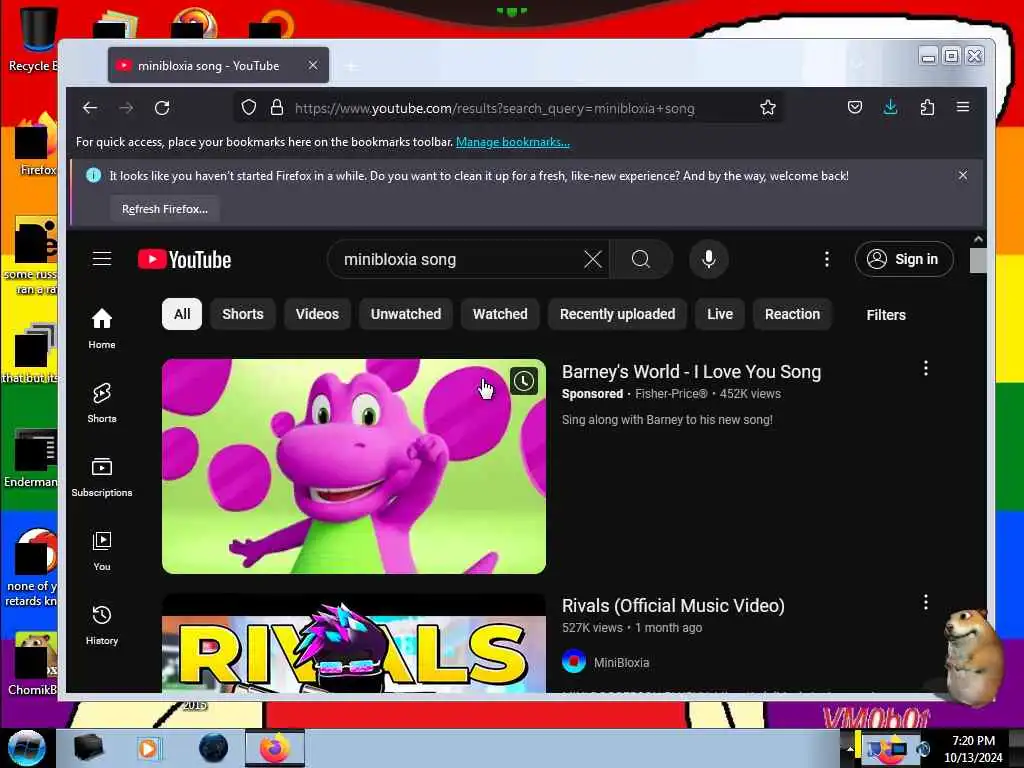Click the page vertical scrollbar thumb
The height and width of the screenshot is (768, 1024).
[x=978, y=261]
